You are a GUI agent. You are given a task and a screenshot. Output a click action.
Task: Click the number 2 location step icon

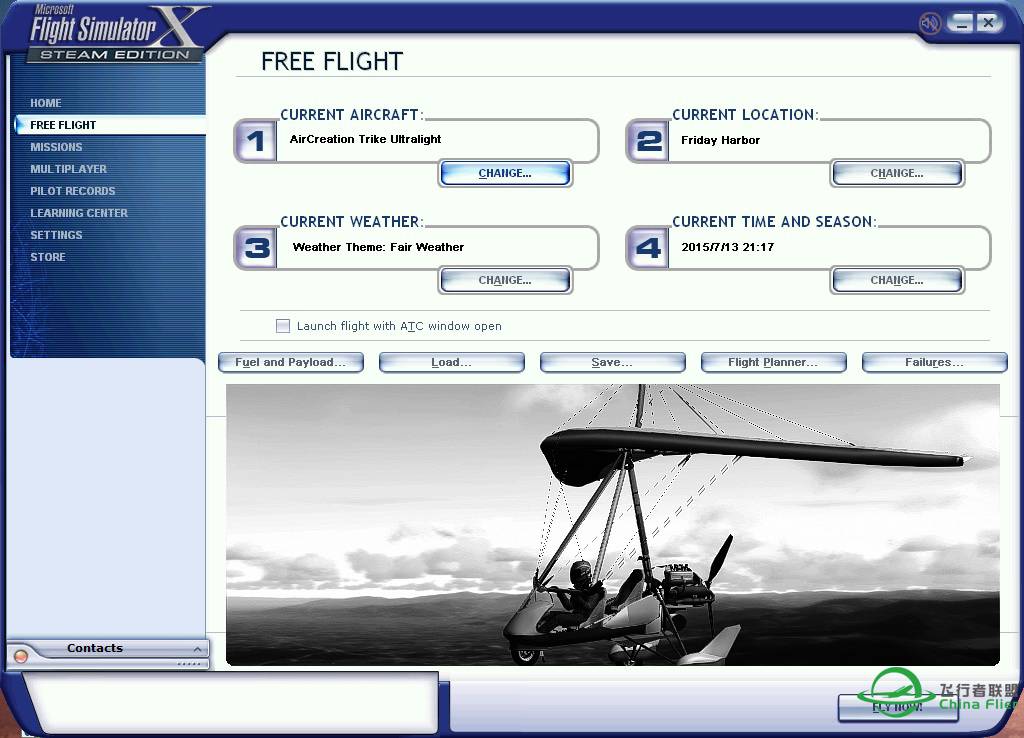click(649, 141)
